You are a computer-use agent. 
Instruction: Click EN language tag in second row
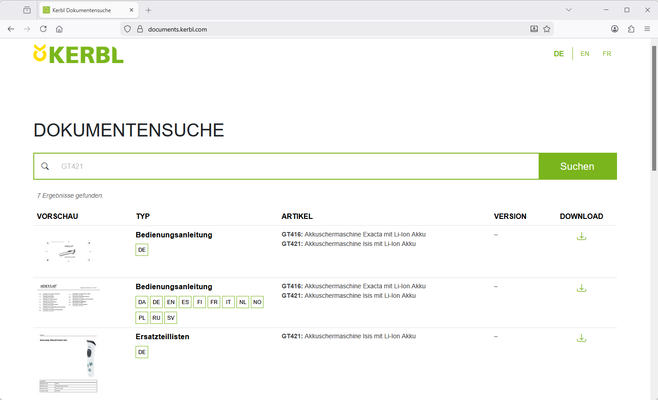click(x=171, y=302)
